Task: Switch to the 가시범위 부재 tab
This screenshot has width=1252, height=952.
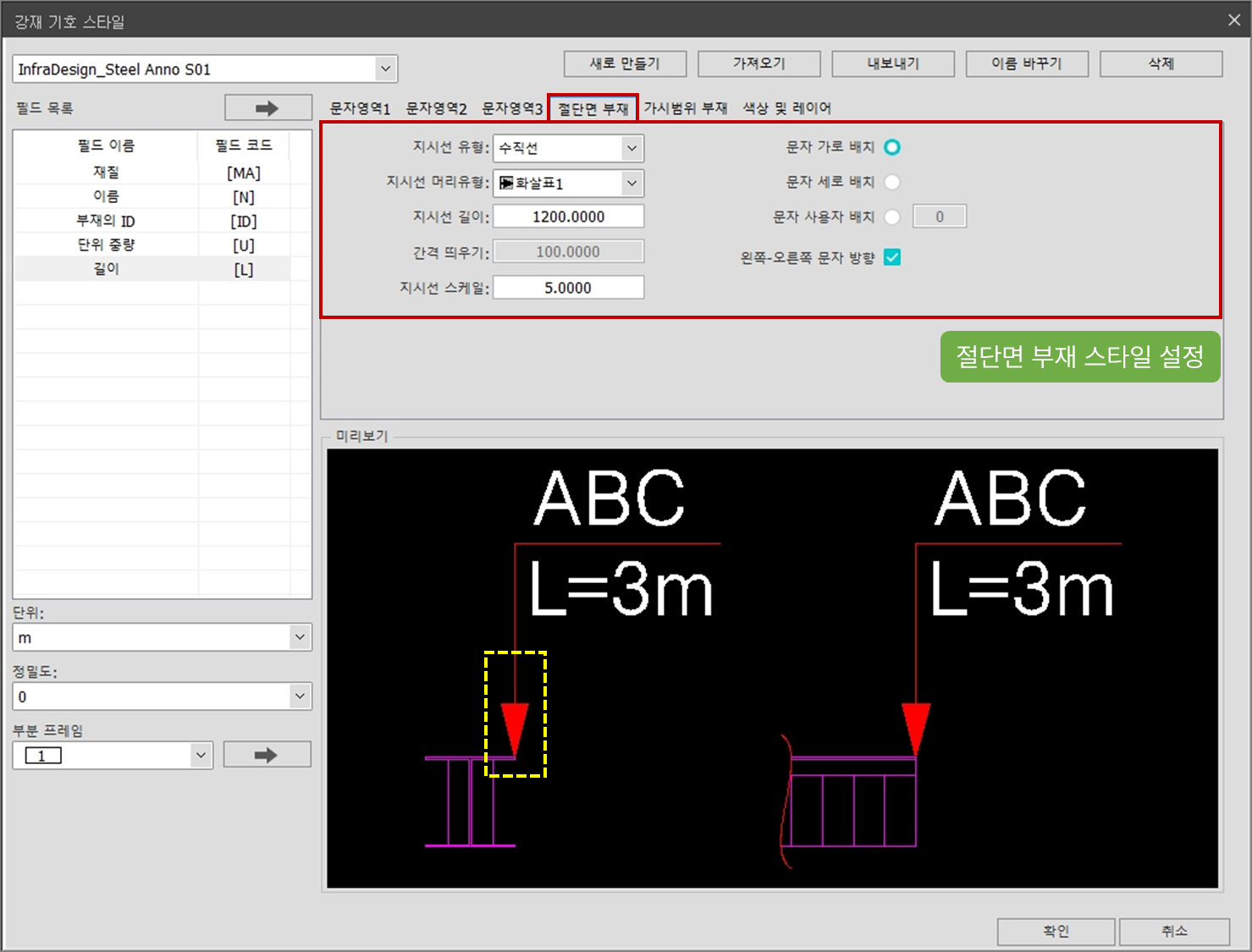Action: click(x=686, y=108)
